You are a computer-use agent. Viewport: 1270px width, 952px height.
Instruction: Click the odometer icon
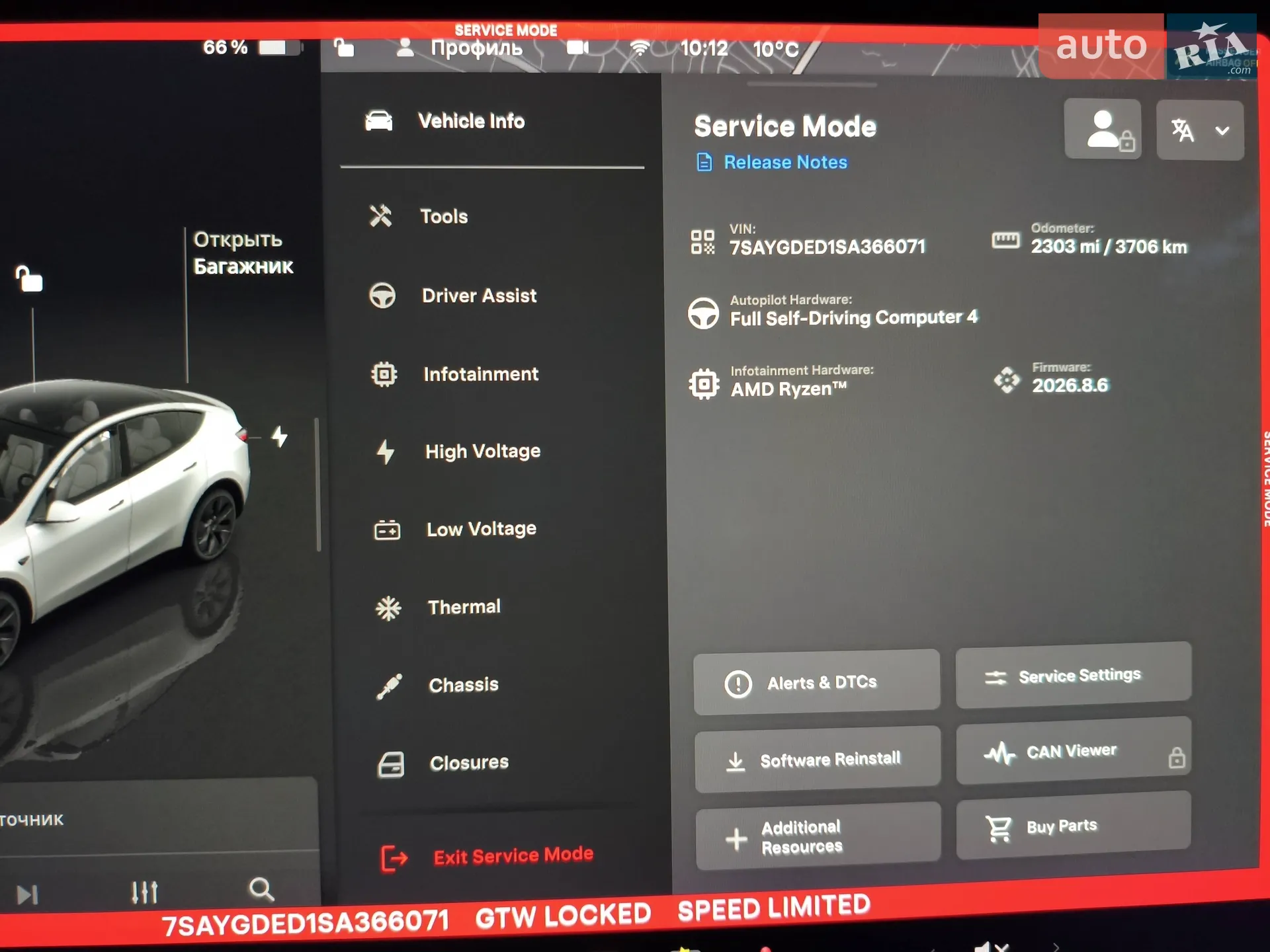(x=1005, y=240)
